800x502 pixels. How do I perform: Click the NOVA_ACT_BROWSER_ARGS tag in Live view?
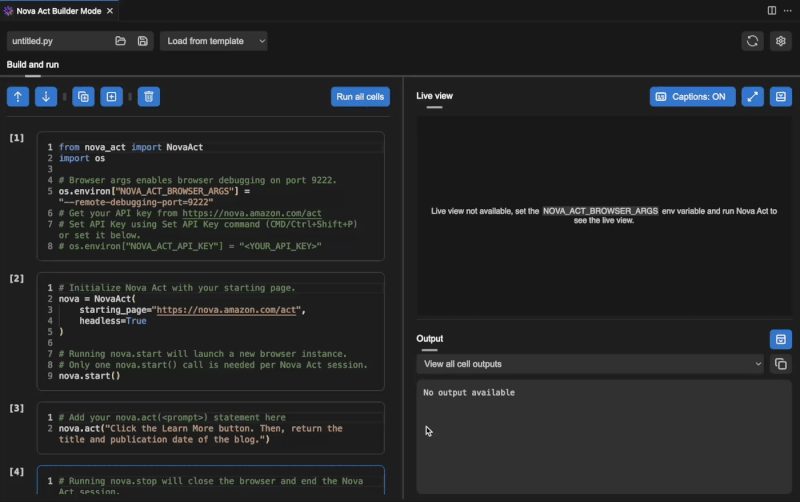pos(600,211)
